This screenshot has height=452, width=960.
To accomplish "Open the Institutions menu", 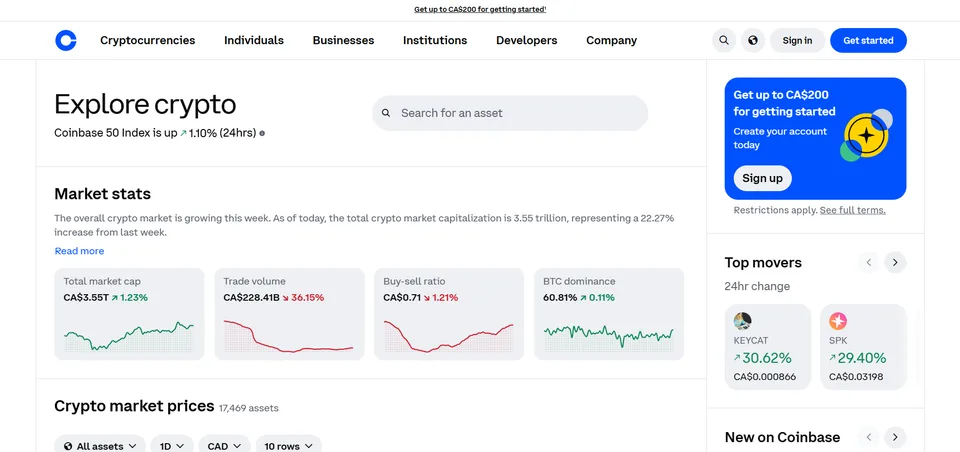I will coord(435,40).
